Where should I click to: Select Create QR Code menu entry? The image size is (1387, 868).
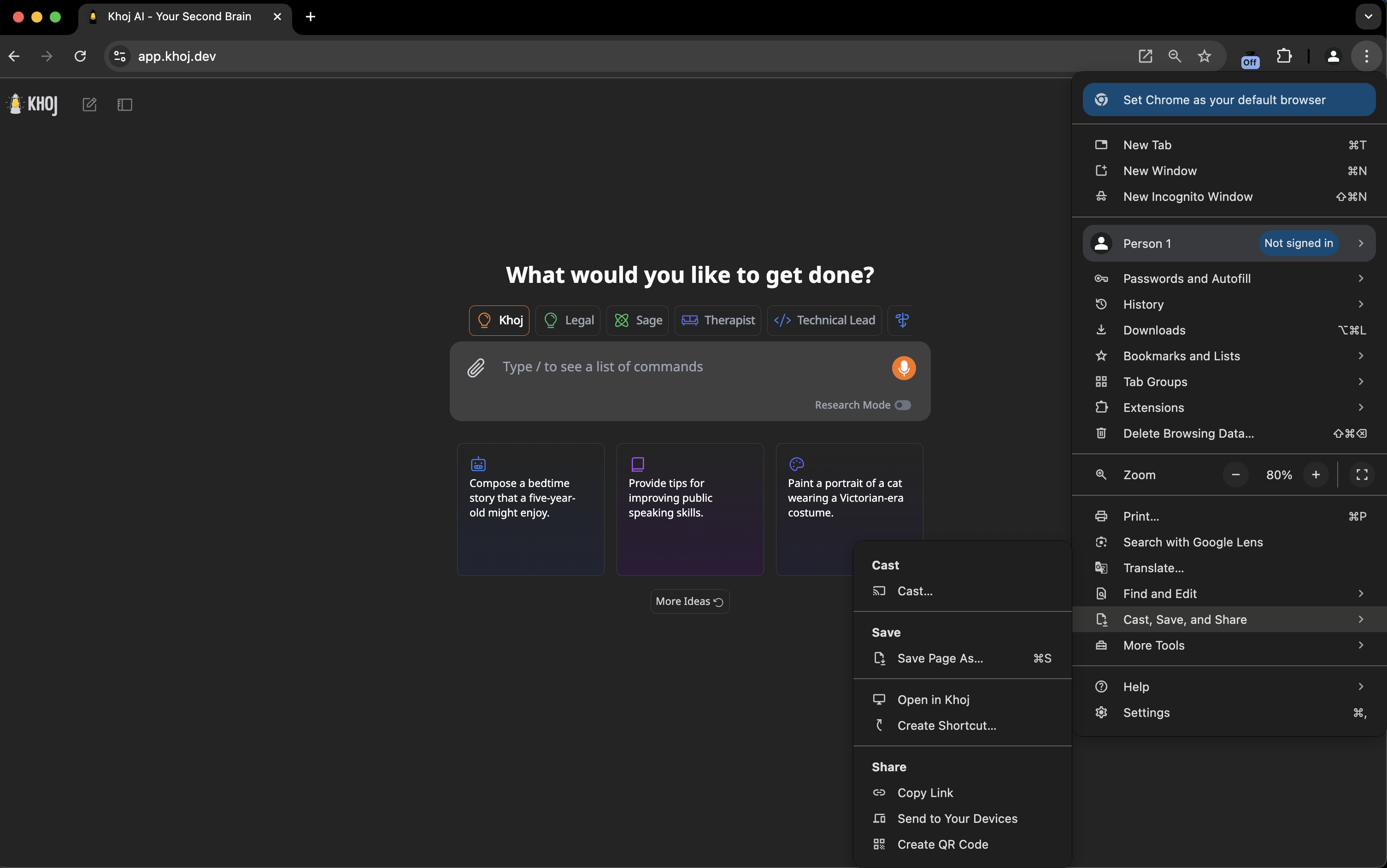pyautogui.click(x=942, y=845)
